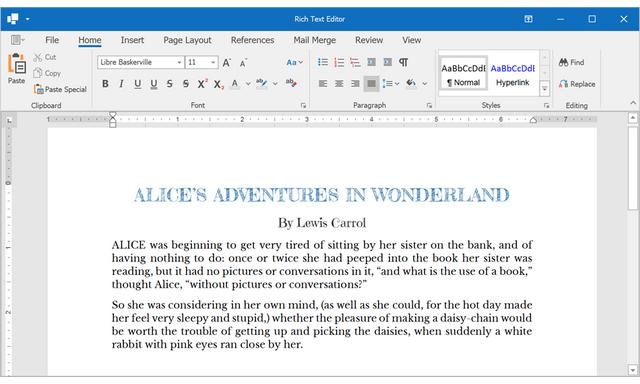
Task: Toggle Double Strikethrough formatting
Action: pos(186,84)
